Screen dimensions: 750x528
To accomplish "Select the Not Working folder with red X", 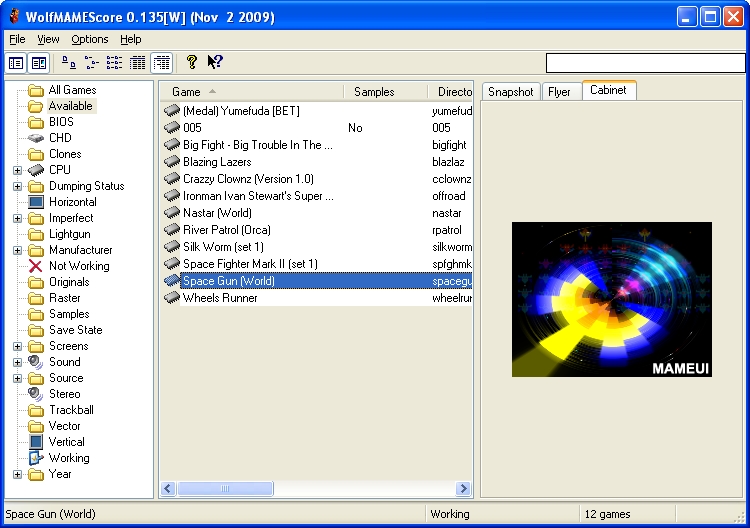I will (x=78, y=266).
